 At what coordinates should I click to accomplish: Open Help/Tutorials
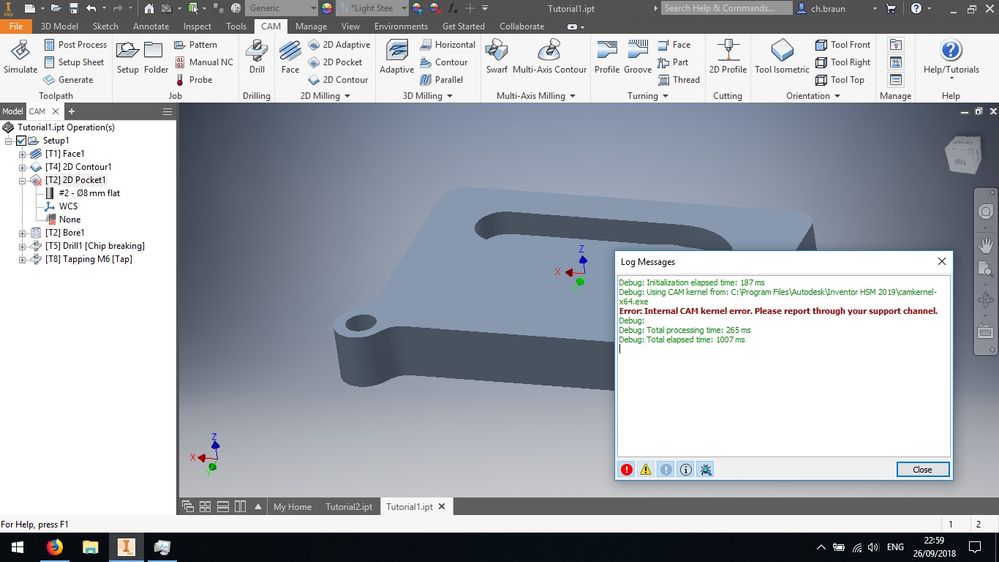click(951, 59)
